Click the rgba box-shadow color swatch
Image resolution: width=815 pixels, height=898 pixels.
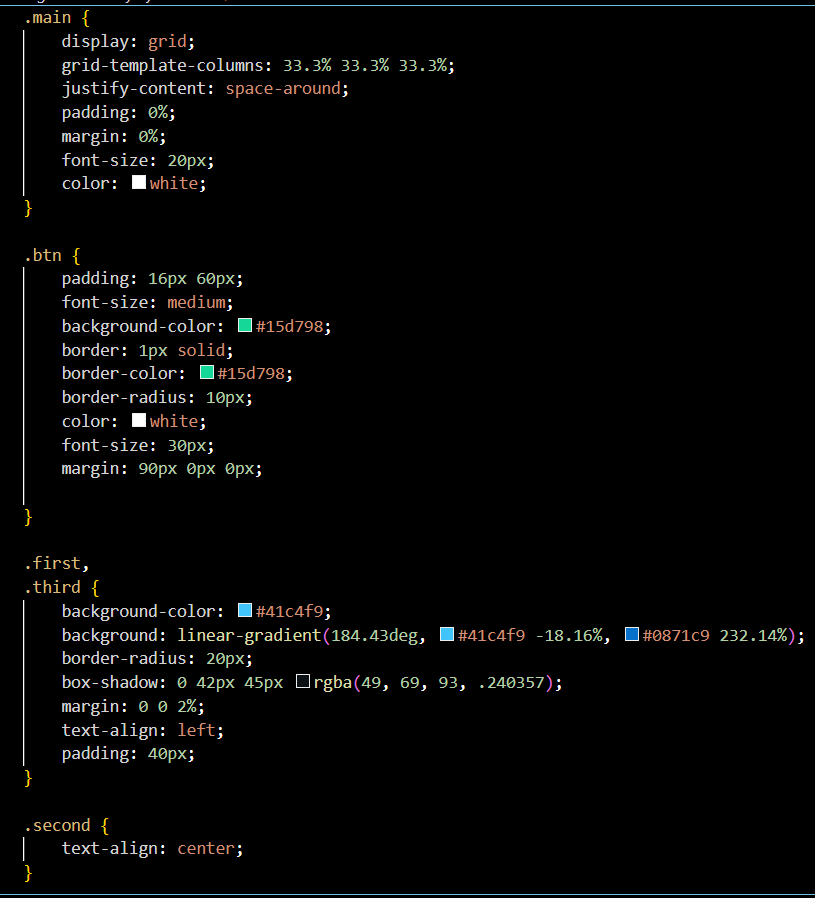[x=303, y=682]
